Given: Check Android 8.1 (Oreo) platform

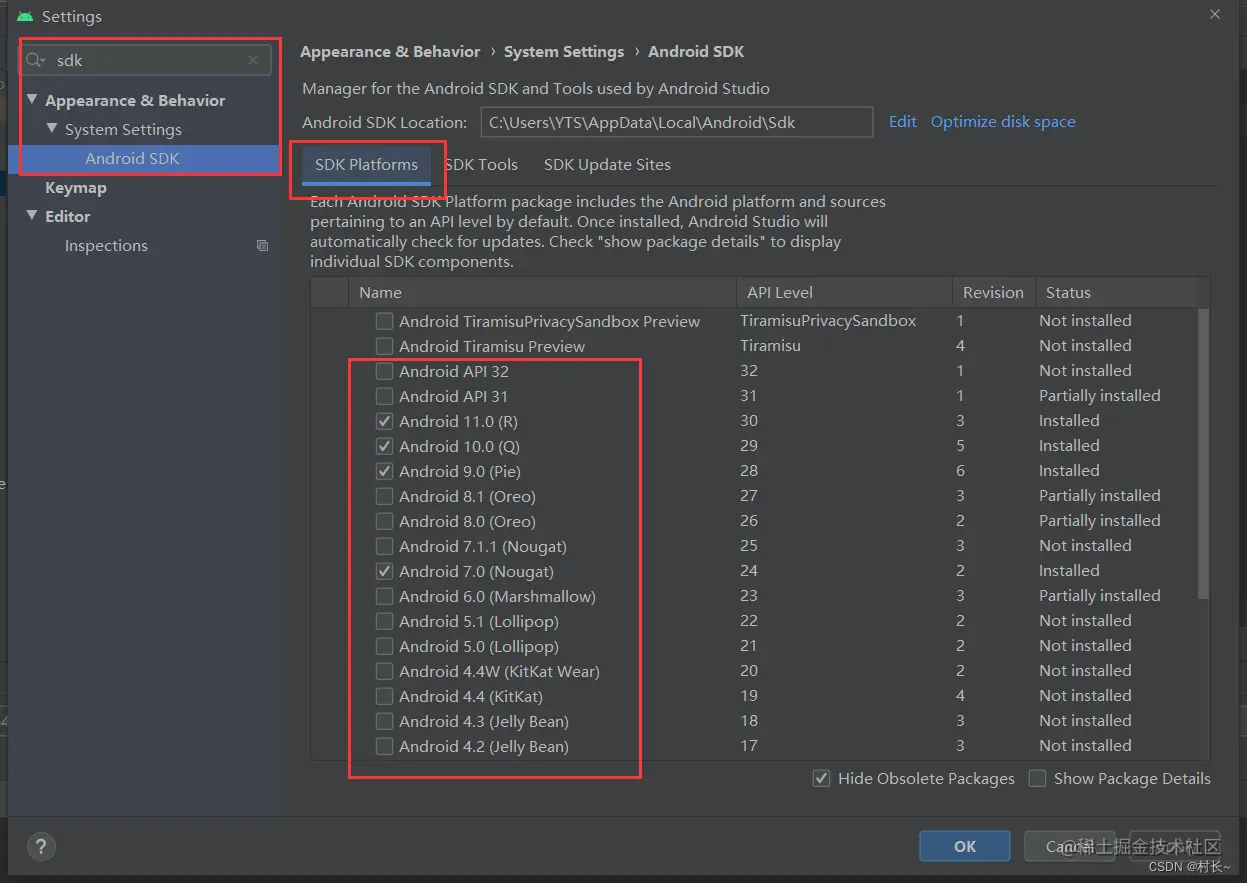Looking at the screenshot, I should click(384, 496).
